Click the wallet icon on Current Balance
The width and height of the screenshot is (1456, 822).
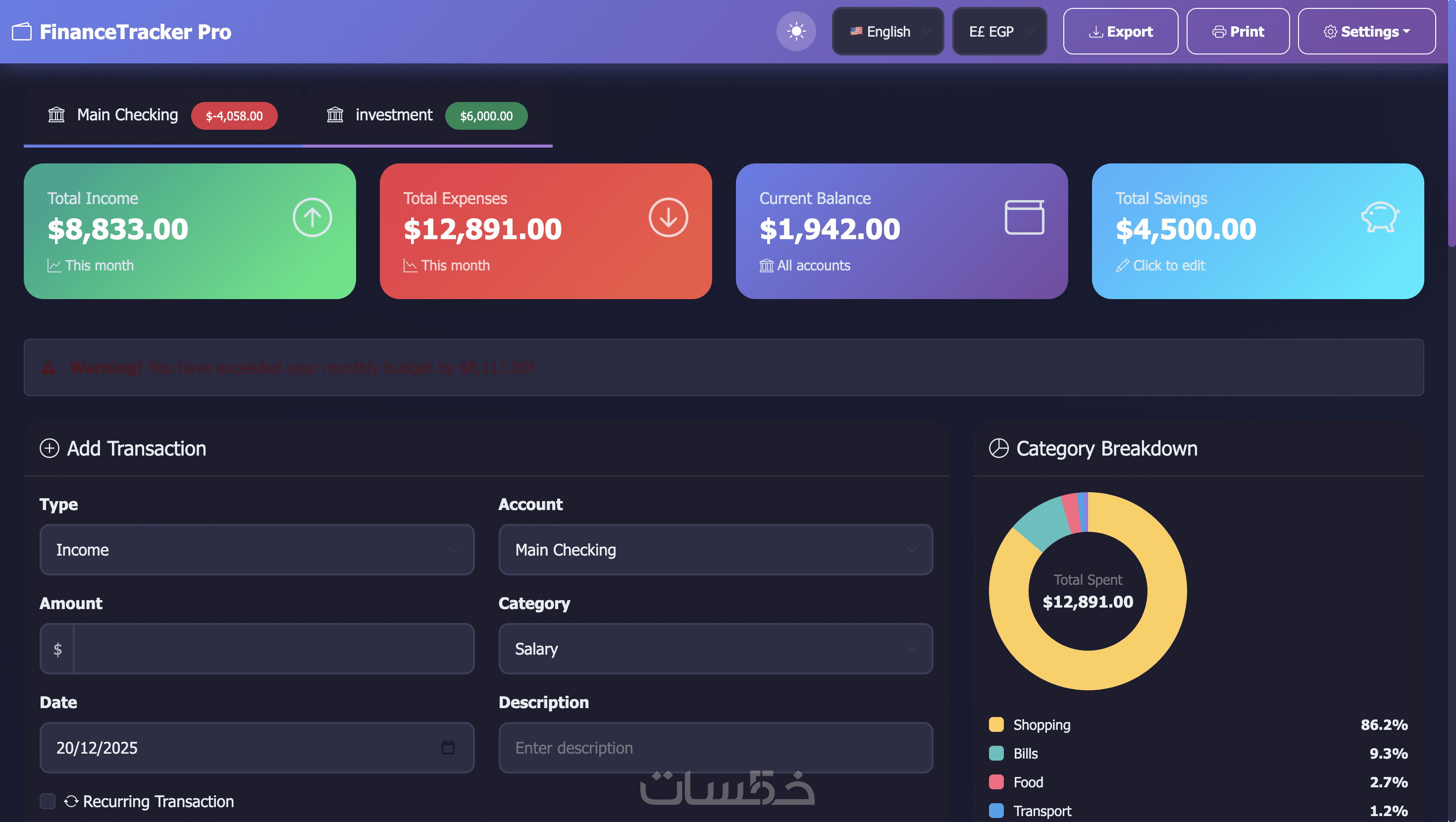pos(1024,217)
